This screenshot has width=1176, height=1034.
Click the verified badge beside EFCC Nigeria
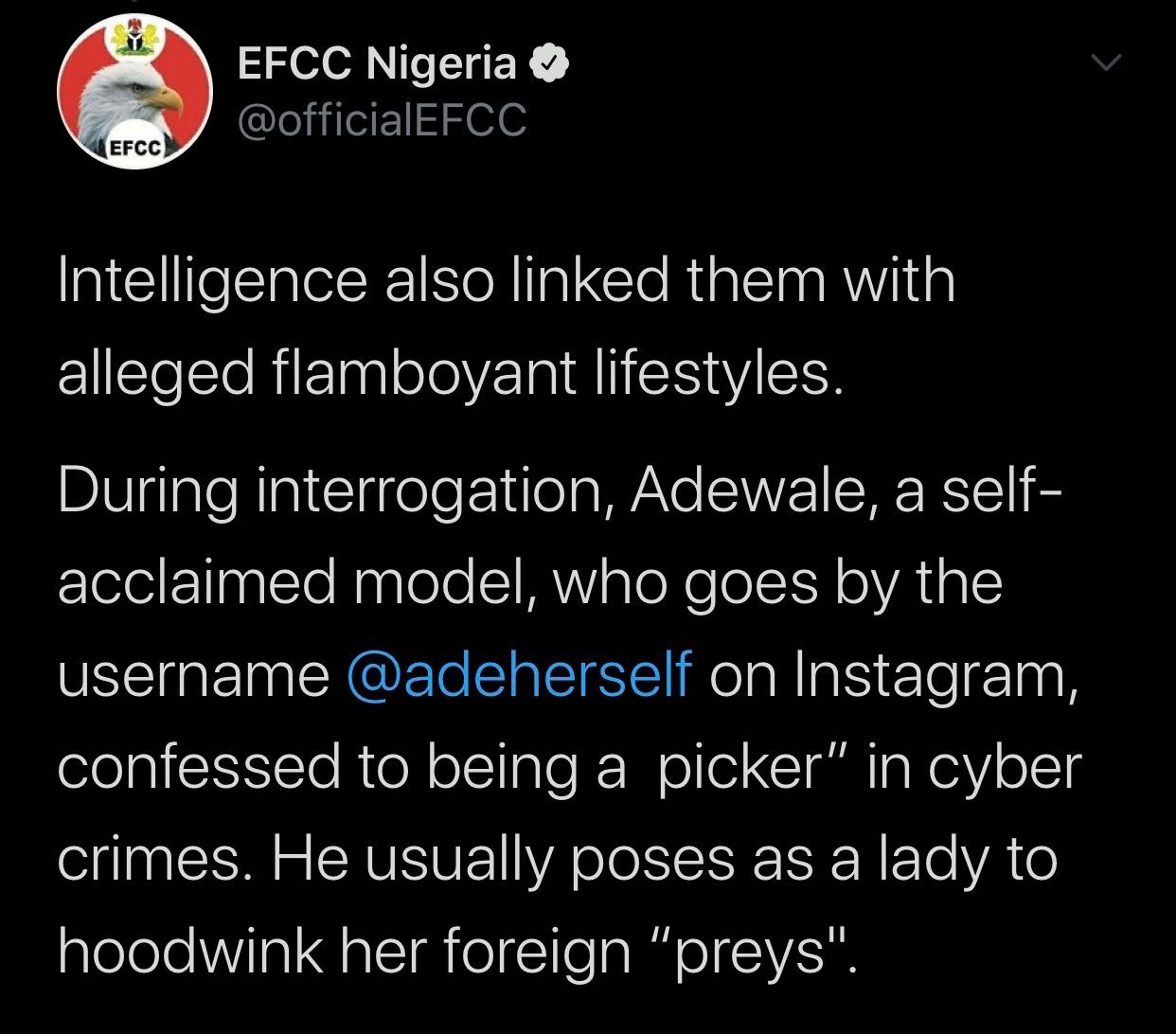[548, 64]
